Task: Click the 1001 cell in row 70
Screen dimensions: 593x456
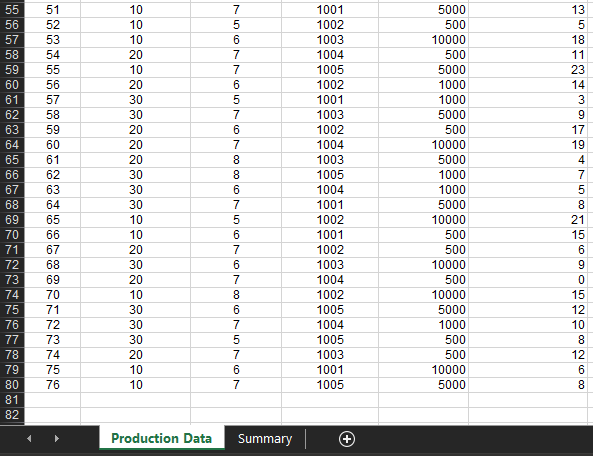Action: point(330,235)
